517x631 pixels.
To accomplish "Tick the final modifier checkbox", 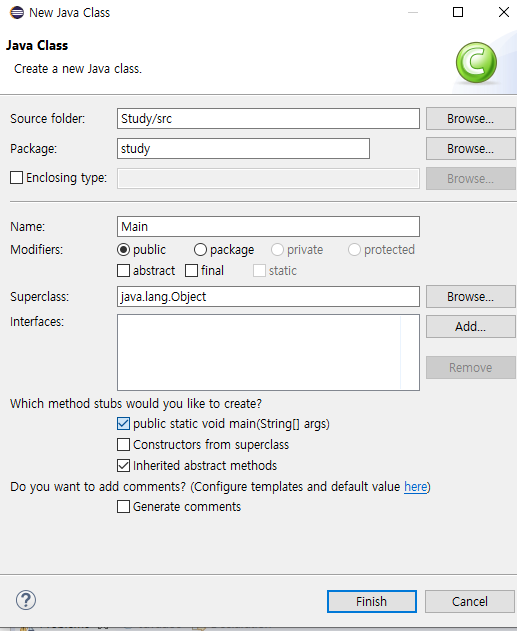I will point(192,270).
